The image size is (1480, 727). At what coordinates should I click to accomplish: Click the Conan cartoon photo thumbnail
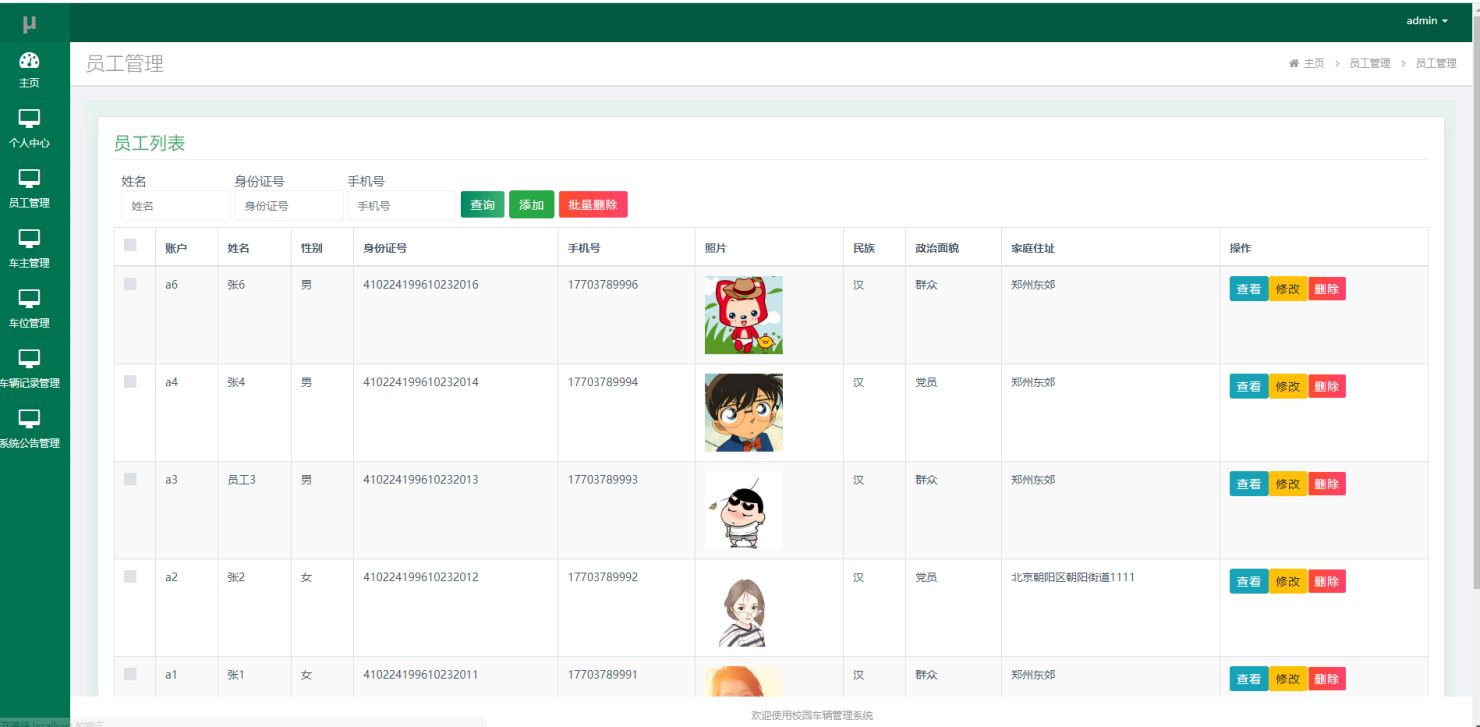click(x=744, y=412)
